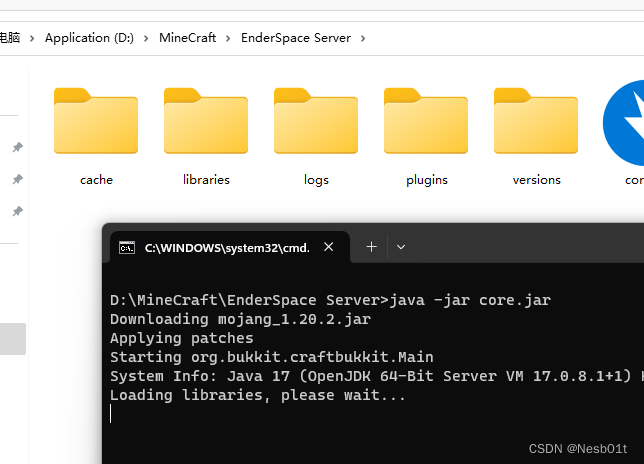Expand chevron after Application (D:) breadcrumb
The height and width of the screenshot is (464, 644).
point(146,38)
